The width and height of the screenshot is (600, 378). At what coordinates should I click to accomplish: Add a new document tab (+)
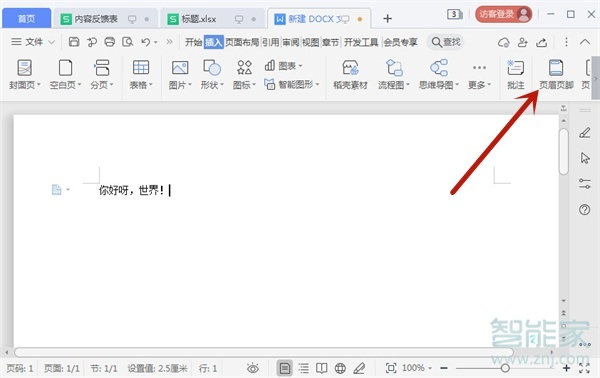coord(387,18)
